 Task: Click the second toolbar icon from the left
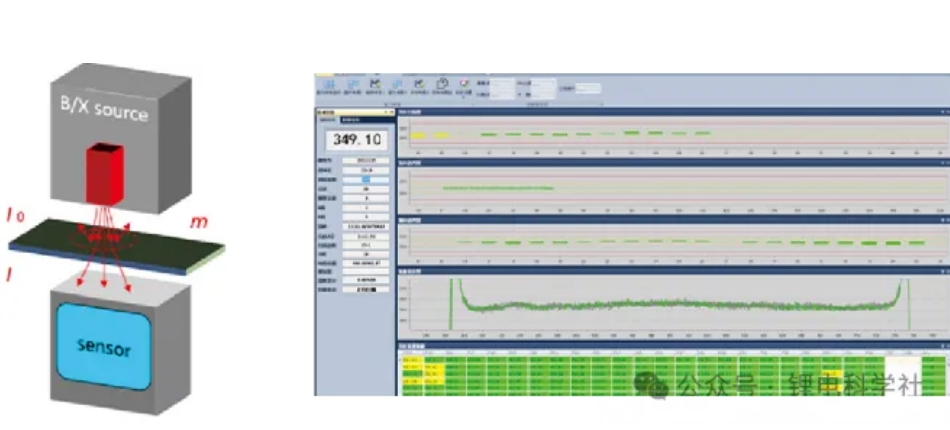[x=350, y=86]
